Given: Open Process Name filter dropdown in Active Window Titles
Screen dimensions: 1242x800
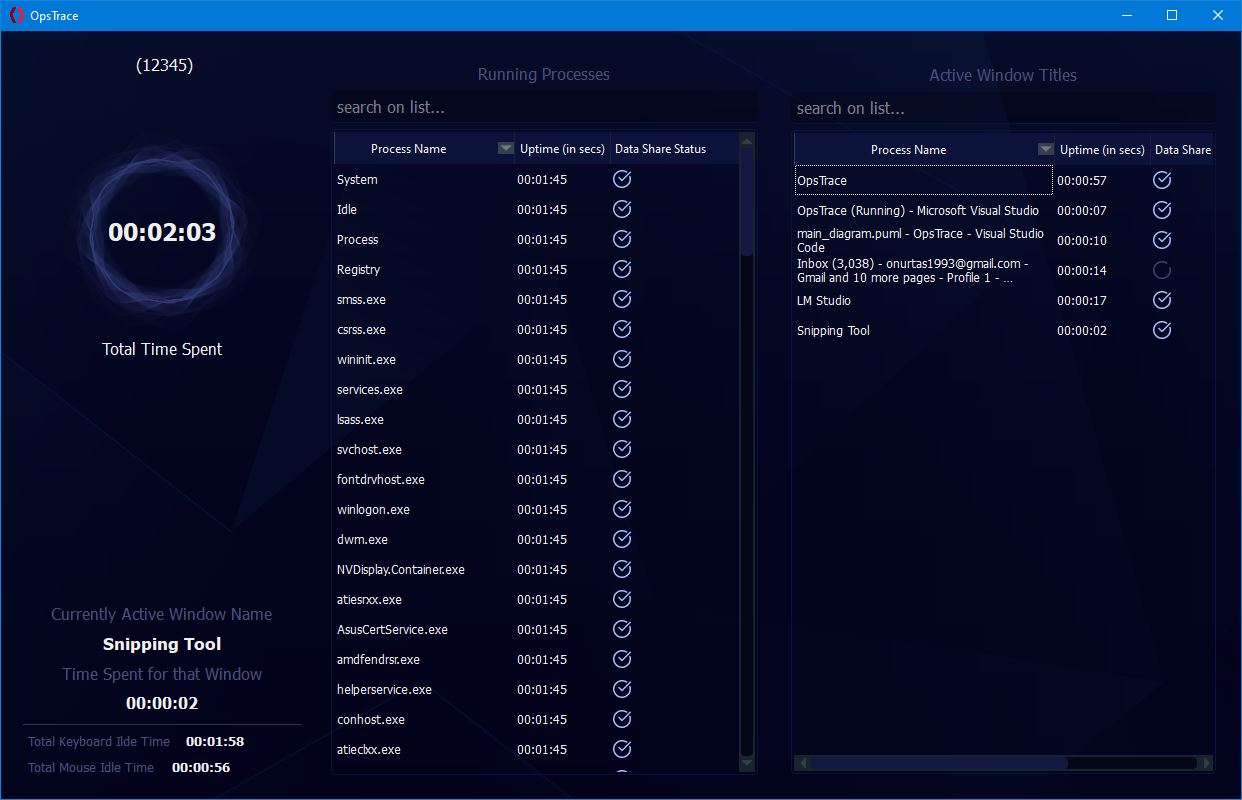Looking at the screenshot, I should (1045, 149).
